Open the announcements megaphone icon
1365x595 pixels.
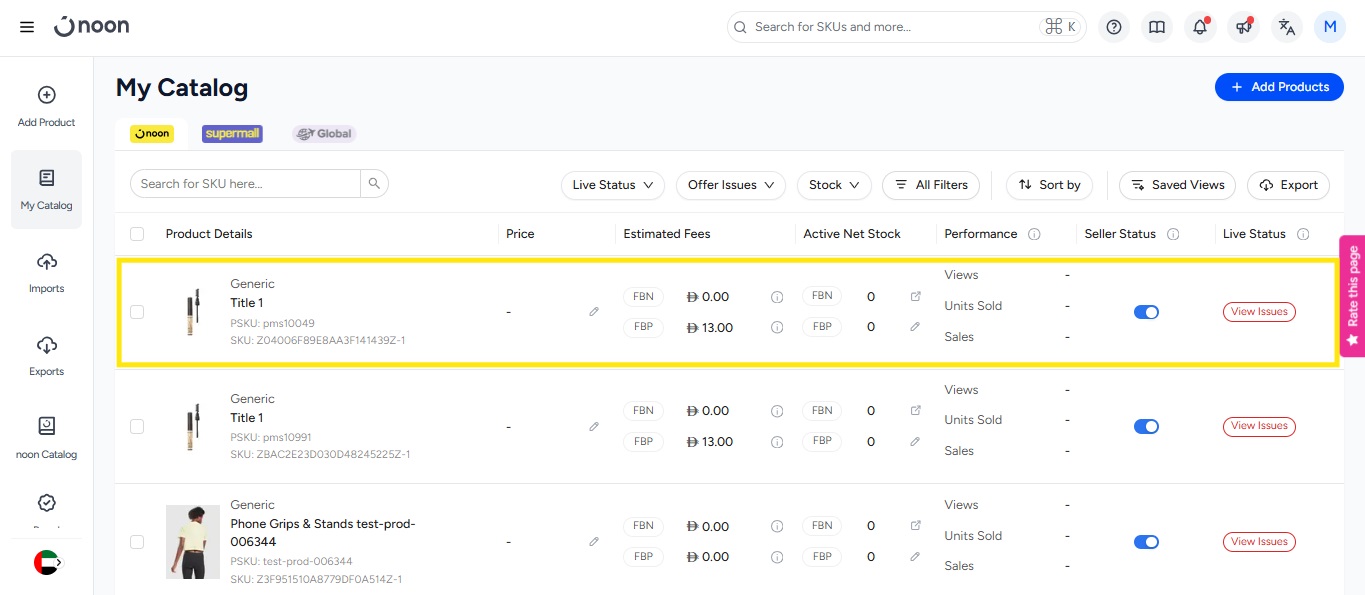1243,27
